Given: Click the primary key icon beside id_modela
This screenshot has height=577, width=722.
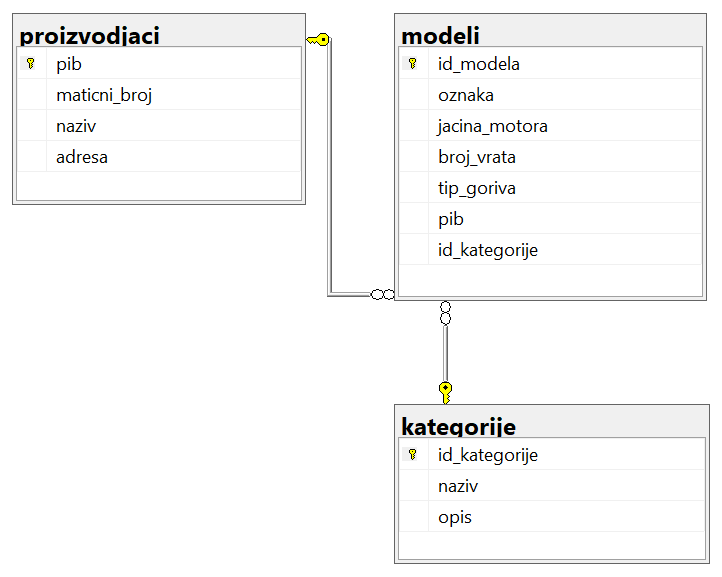Looking at the screenshot, I should pyautogui.click(x=413, y=64).
